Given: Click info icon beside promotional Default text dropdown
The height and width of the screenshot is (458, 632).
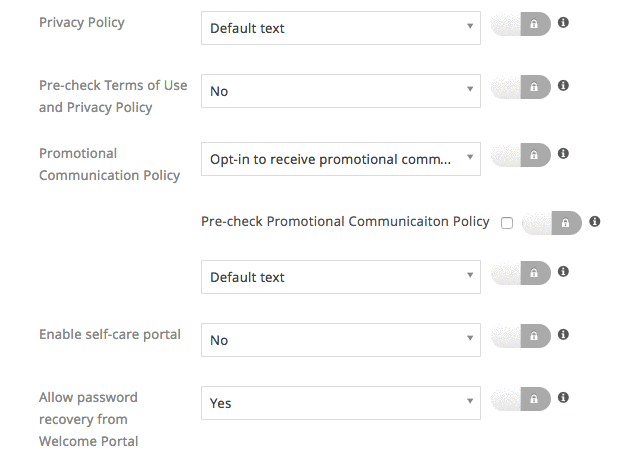Looking at the screenshot, I should [563, 271].
